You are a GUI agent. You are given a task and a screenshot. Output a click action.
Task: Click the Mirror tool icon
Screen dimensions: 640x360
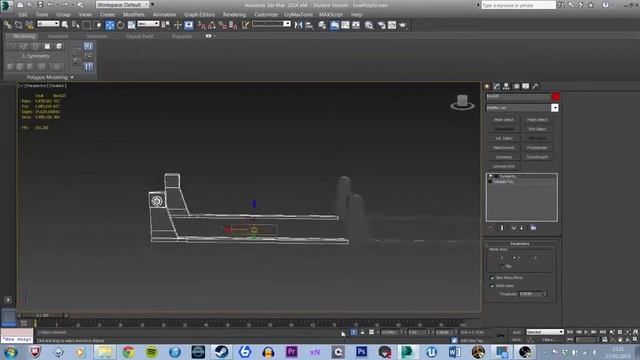coord(298,25)
